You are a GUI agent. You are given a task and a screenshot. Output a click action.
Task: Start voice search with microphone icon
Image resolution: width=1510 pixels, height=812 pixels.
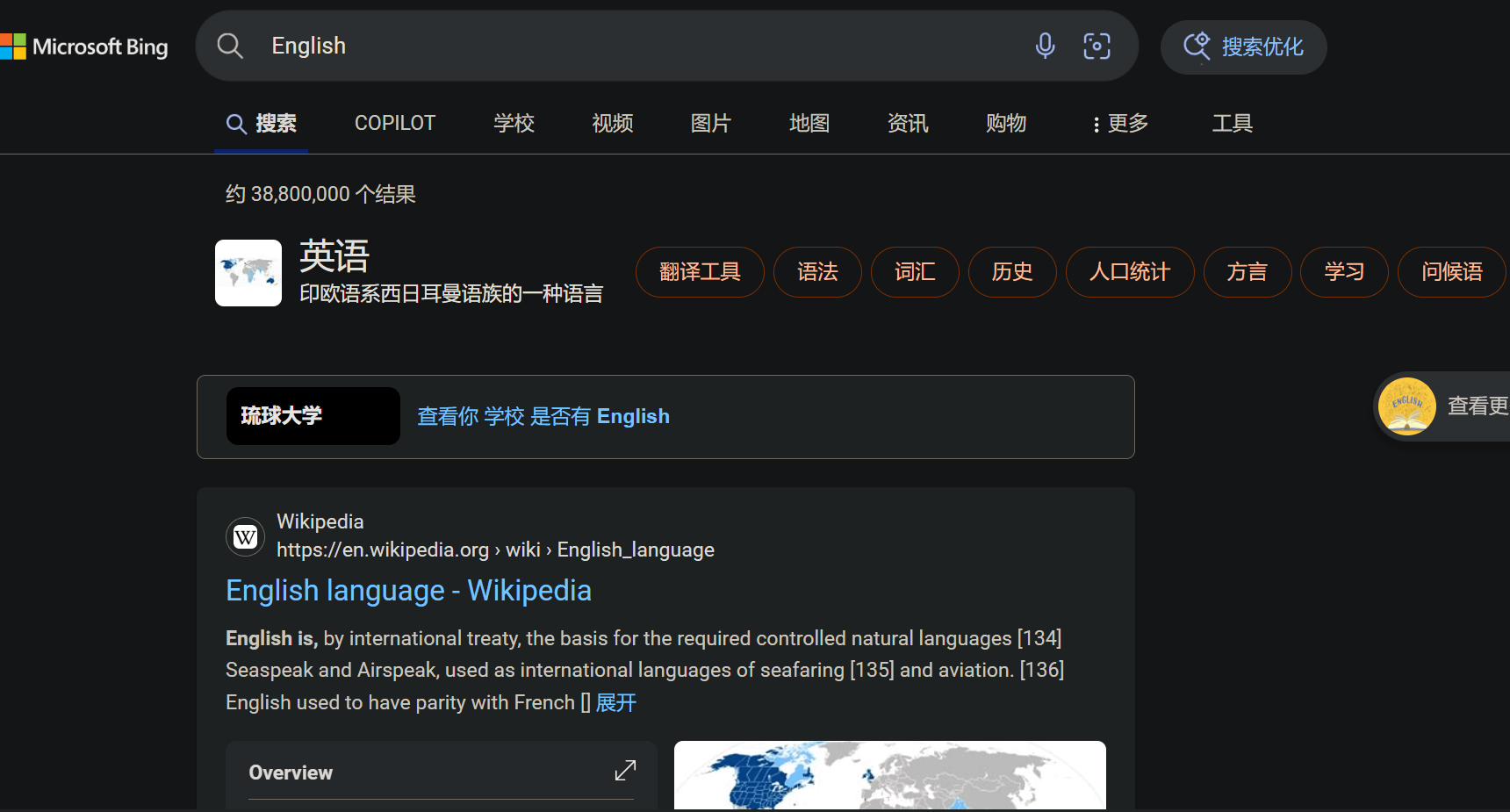point(1045,46)
